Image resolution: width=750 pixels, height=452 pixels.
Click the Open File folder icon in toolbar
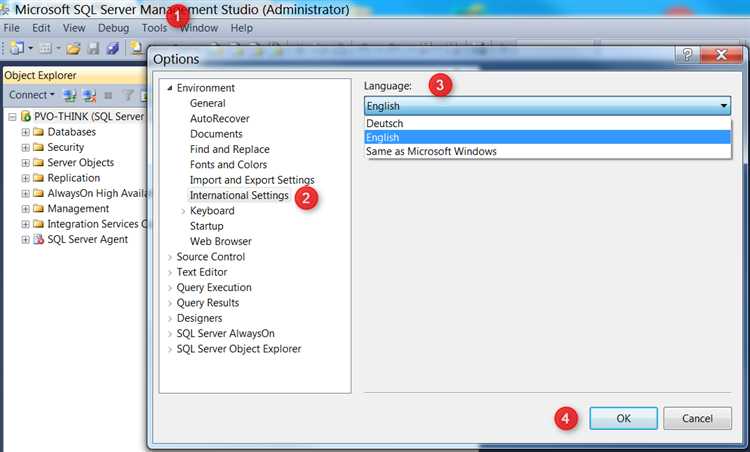[x=74, y=48]
